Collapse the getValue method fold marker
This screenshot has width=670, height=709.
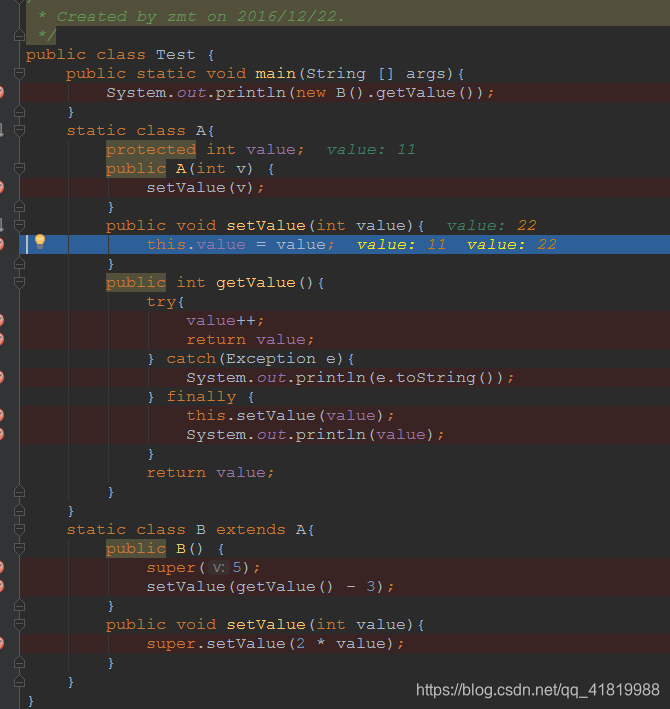[19, 282]
